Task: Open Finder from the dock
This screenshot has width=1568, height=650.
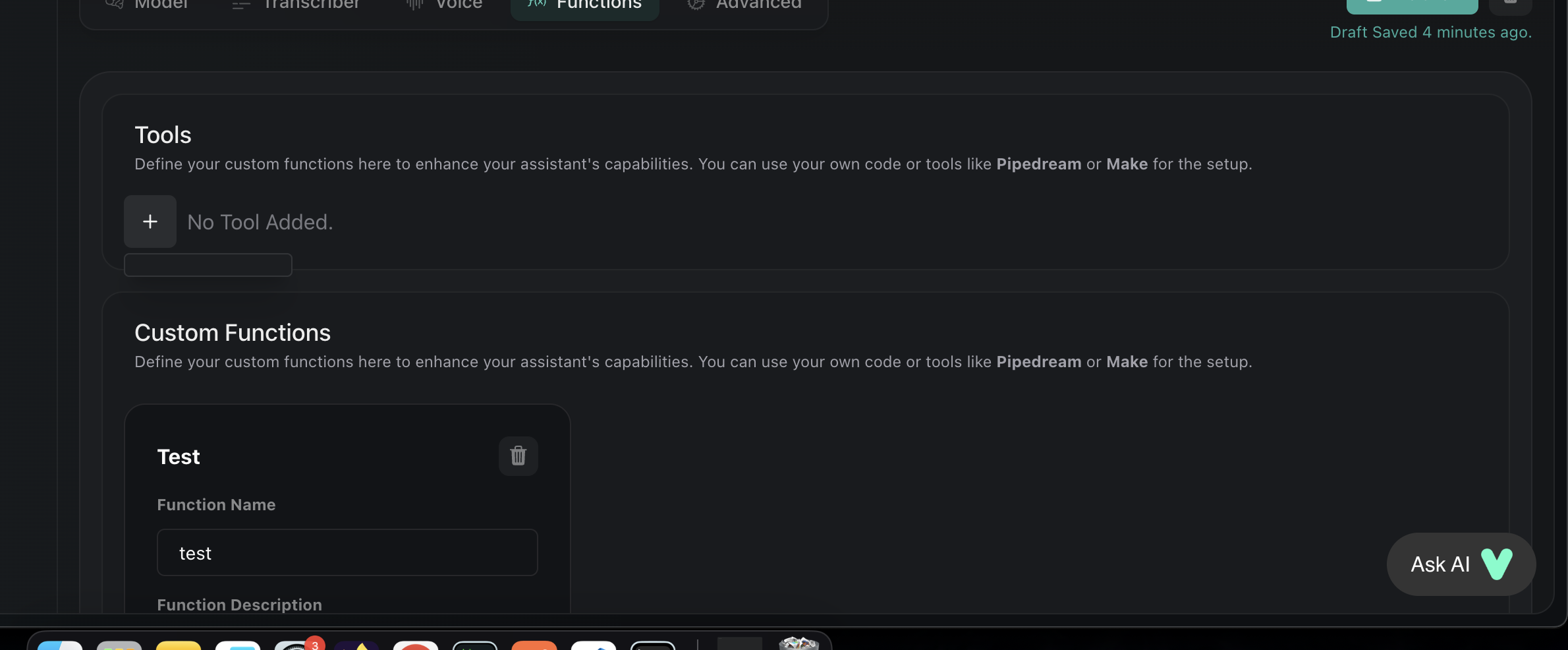Action: click(61, 647)
